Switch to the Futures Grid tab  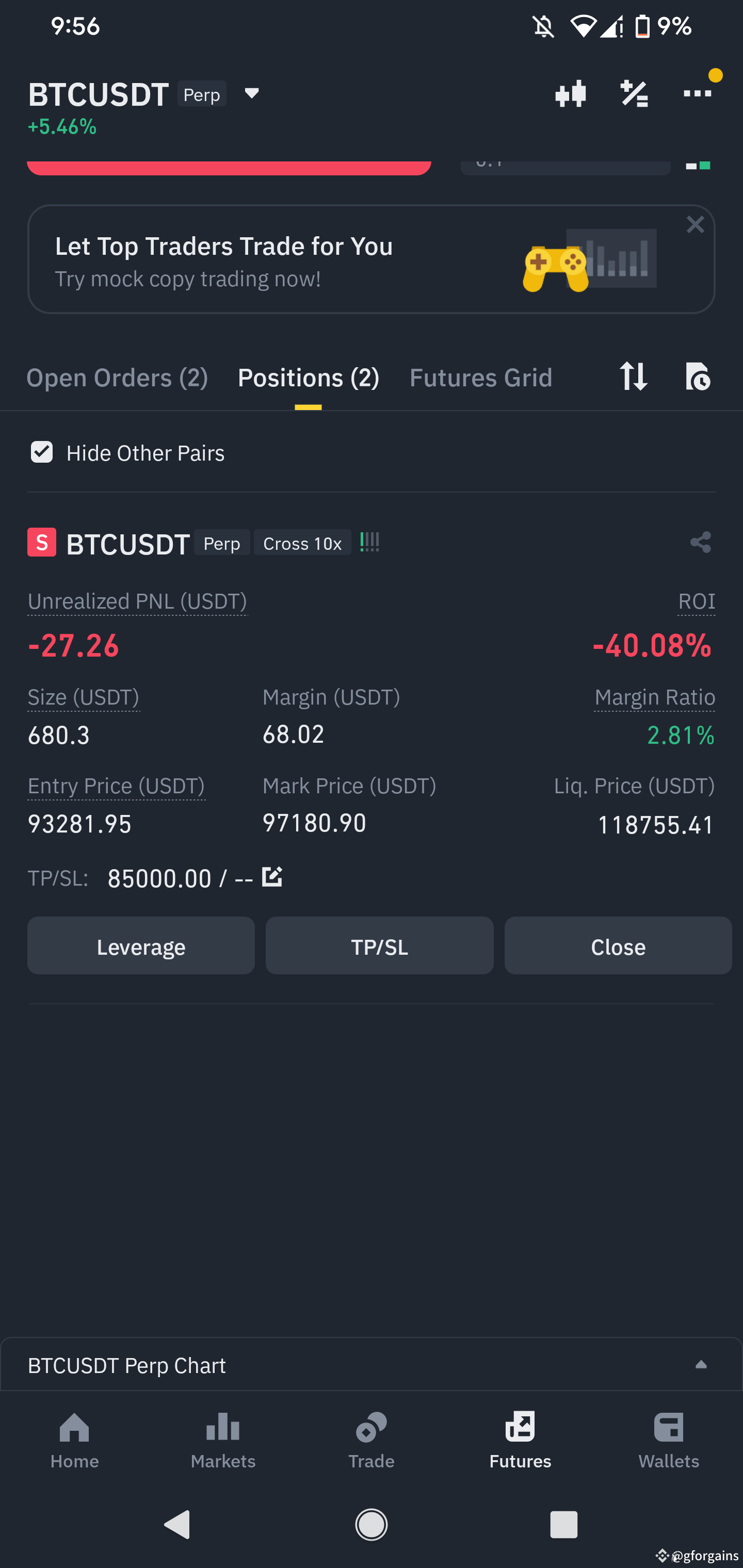(x=480, y=378)
